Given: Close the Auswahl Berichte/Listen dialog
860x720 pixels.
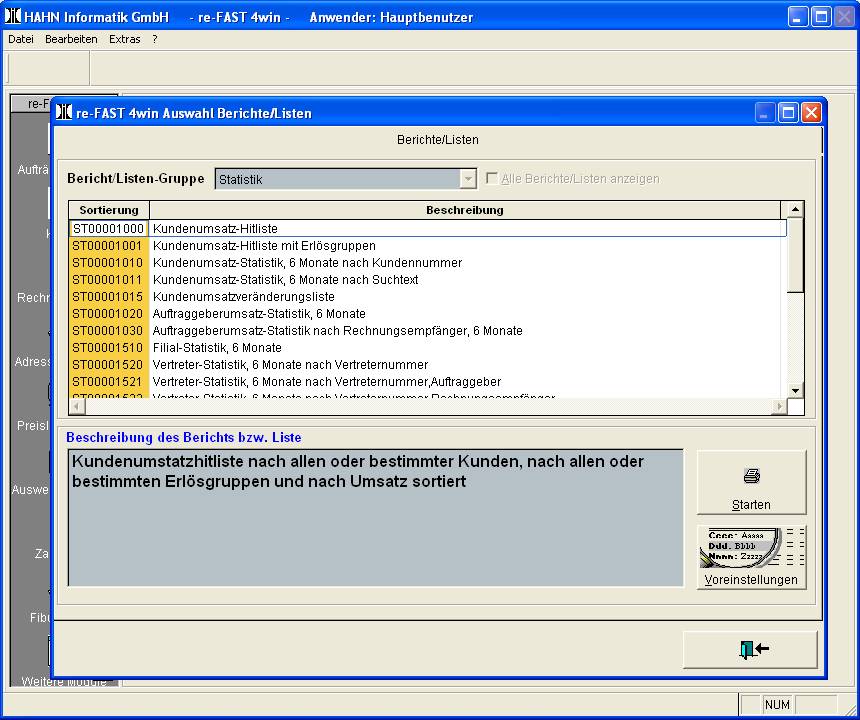Looking at the screenshot, I should [811, 113].
